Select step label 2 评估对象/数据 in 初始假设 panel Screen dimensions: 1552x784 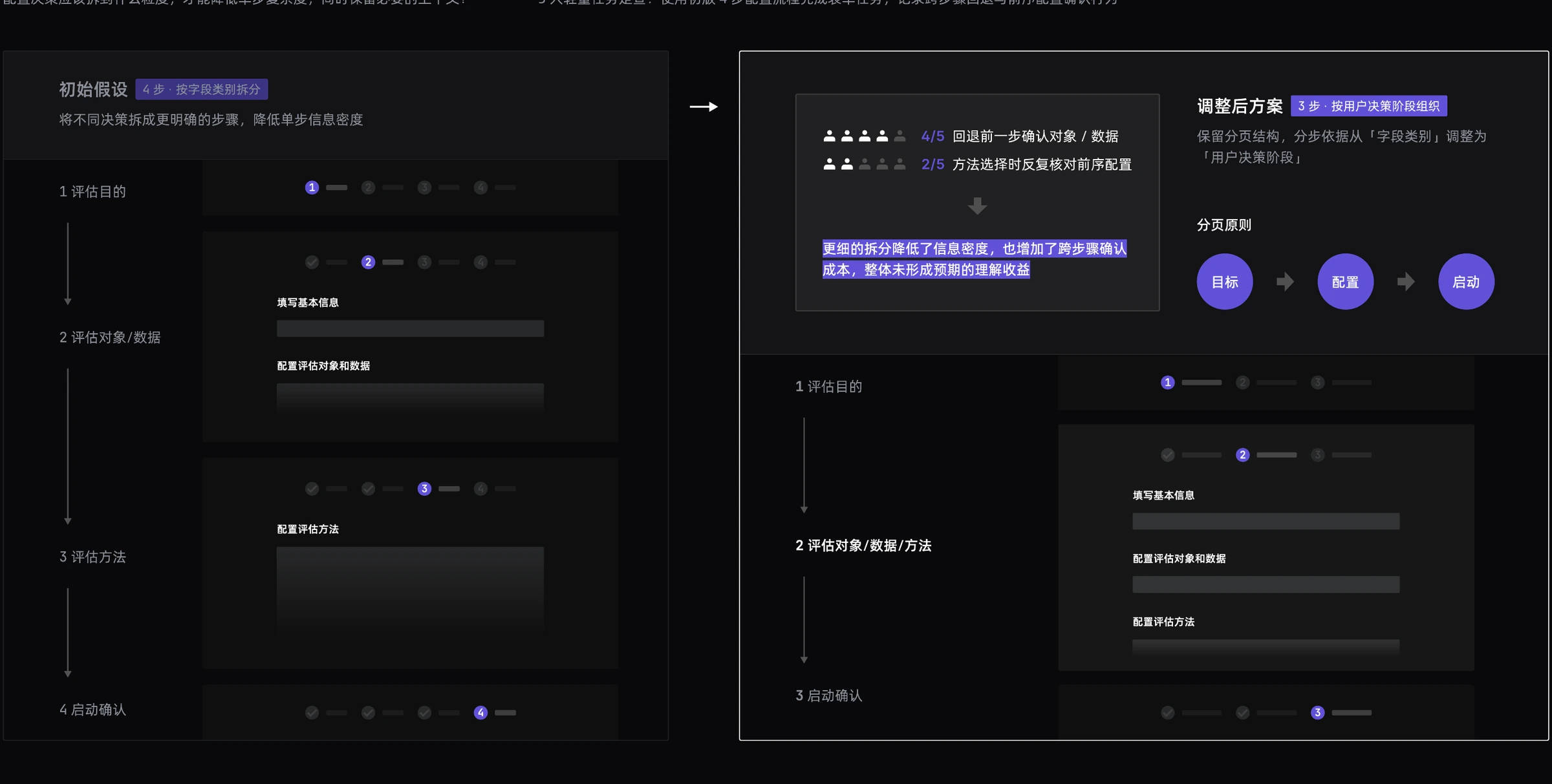(110, 337)
